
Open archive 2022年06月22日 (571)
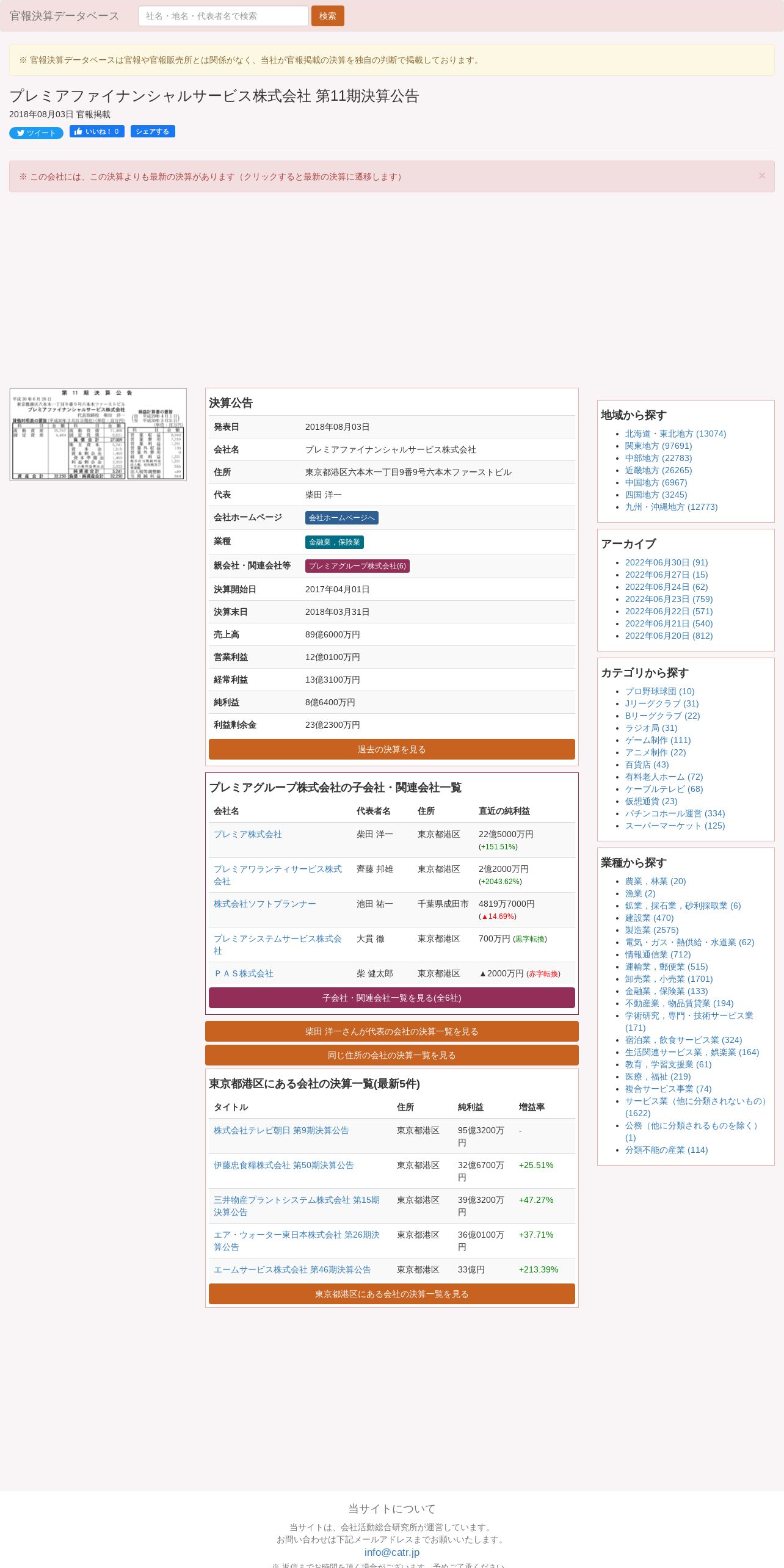(x=669, y=611)
